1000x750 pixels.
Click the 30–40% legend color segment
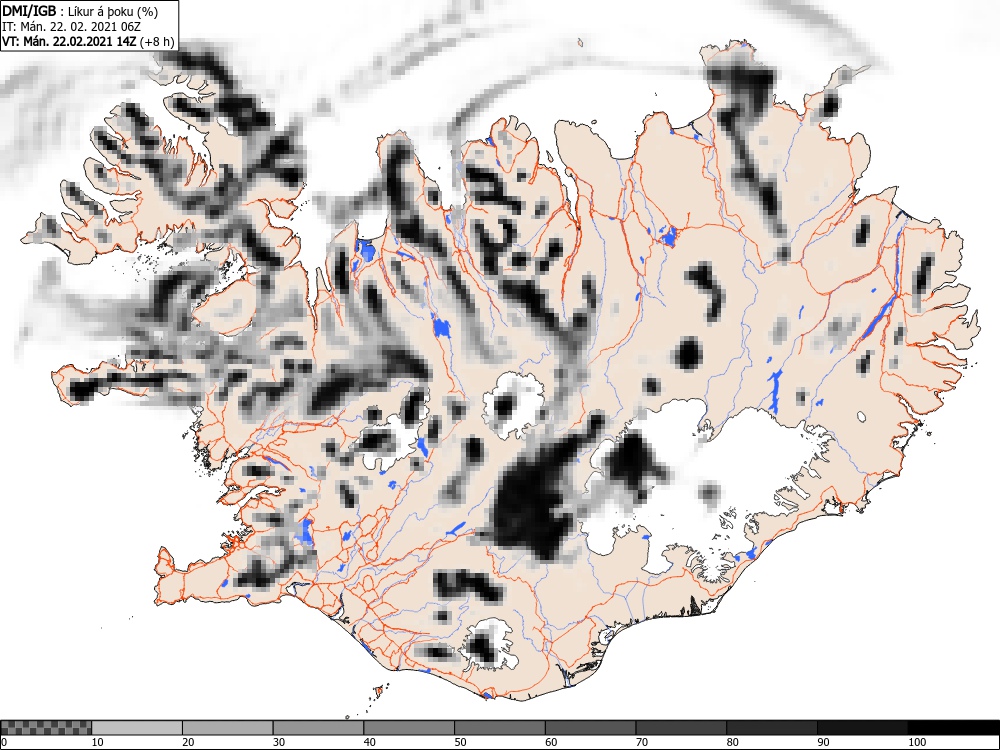coord(318,727)
